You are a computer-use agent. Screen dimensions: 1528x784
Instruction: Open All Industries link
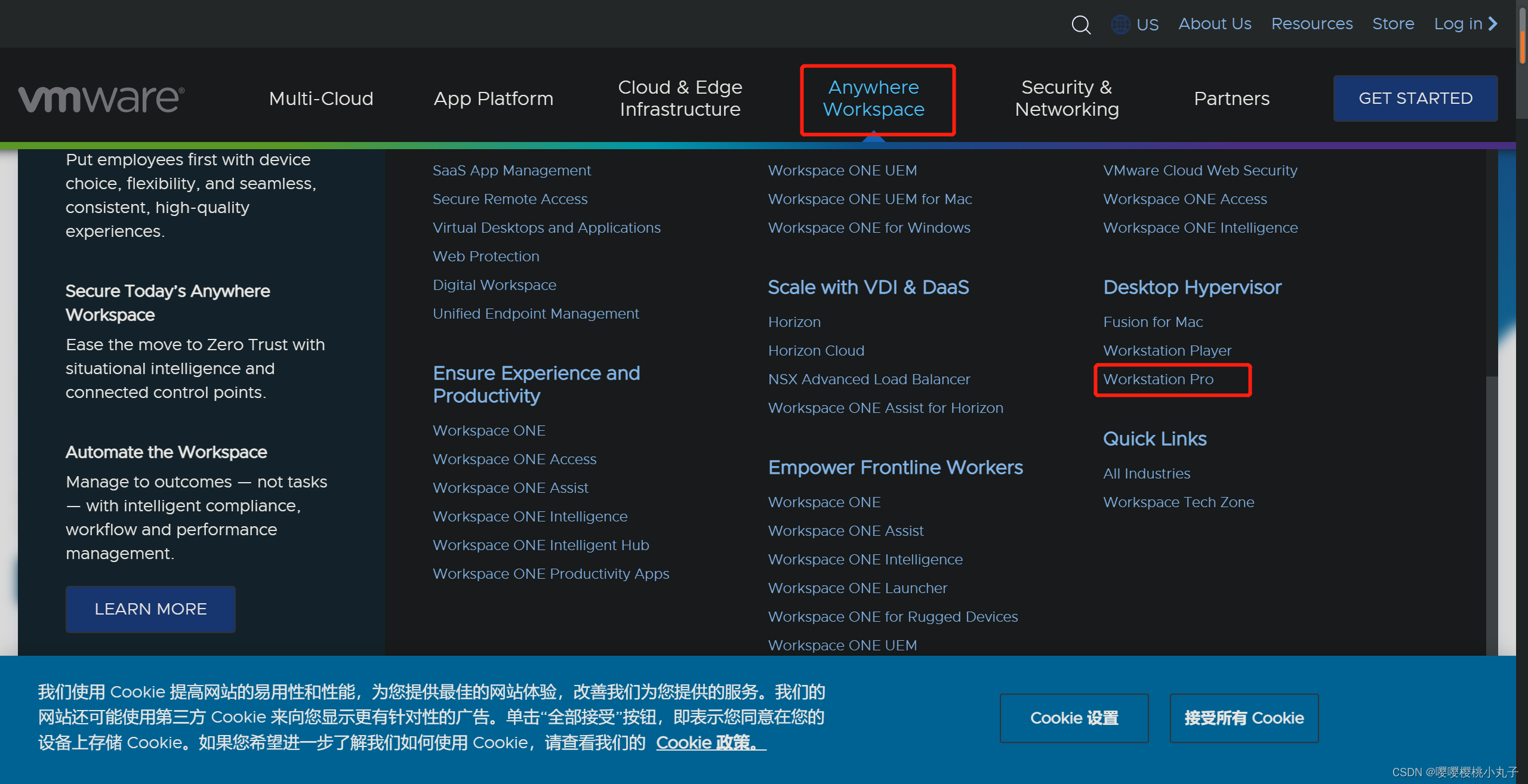(1147, 474)
